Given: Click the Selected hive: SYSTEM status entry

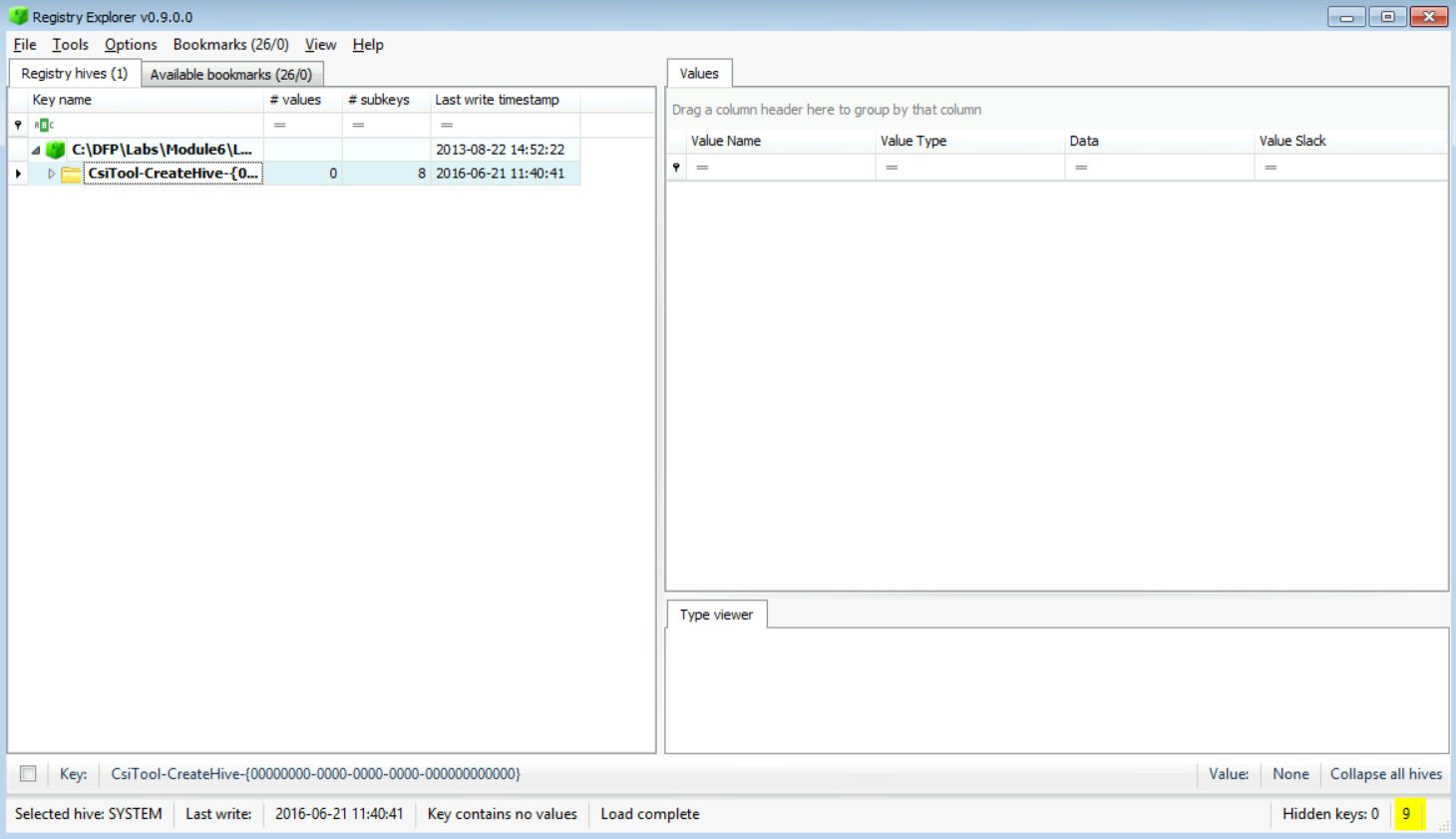Looking at the screenshot, I should (x=88, y=814).
